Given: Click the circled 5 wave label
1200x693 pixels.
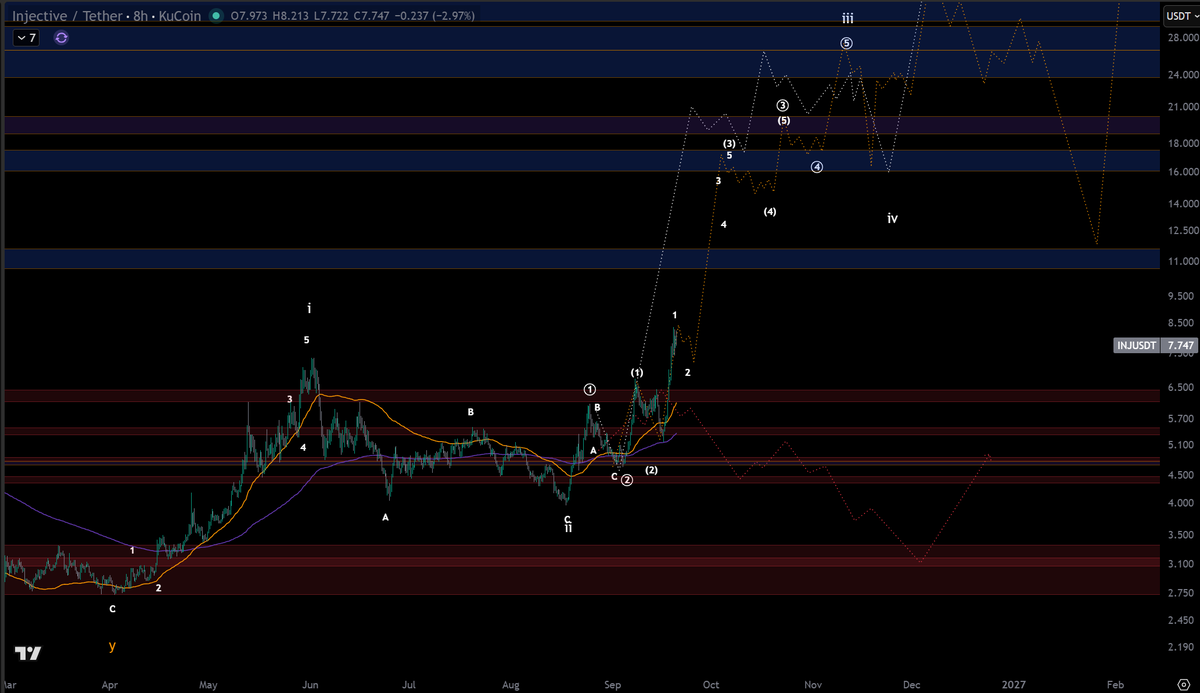Looking at the screenshot, I should (x=846, y=43).
